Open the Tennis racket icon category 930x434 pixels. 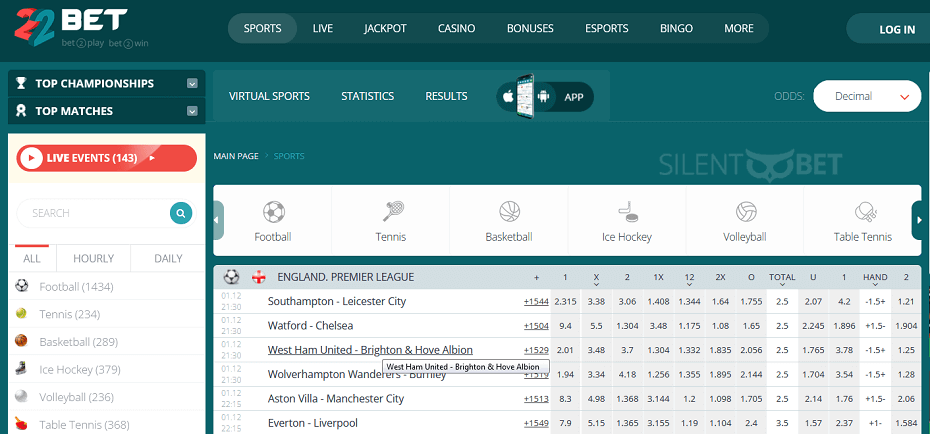(393, 211)
